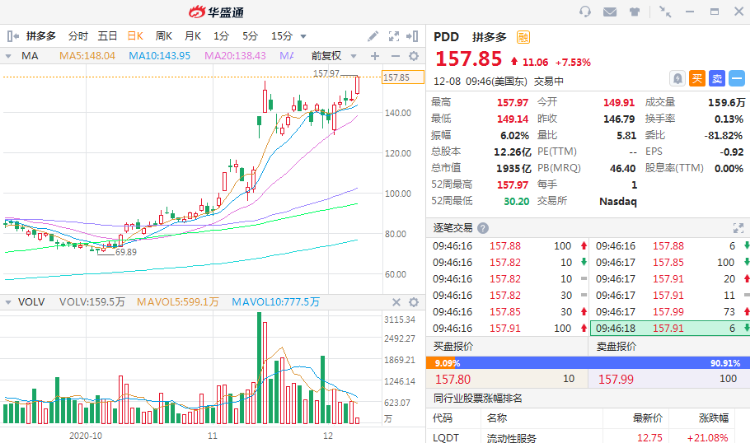Click the orange 买 buy button

point(698,78)
